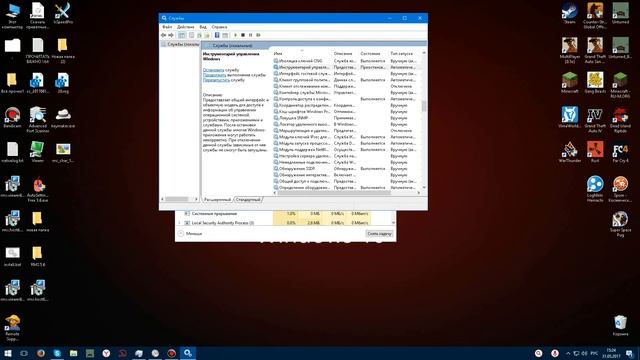Select the Инструментарий управления service row
This screenshot has height=360, width=640.
click(347, 67)
